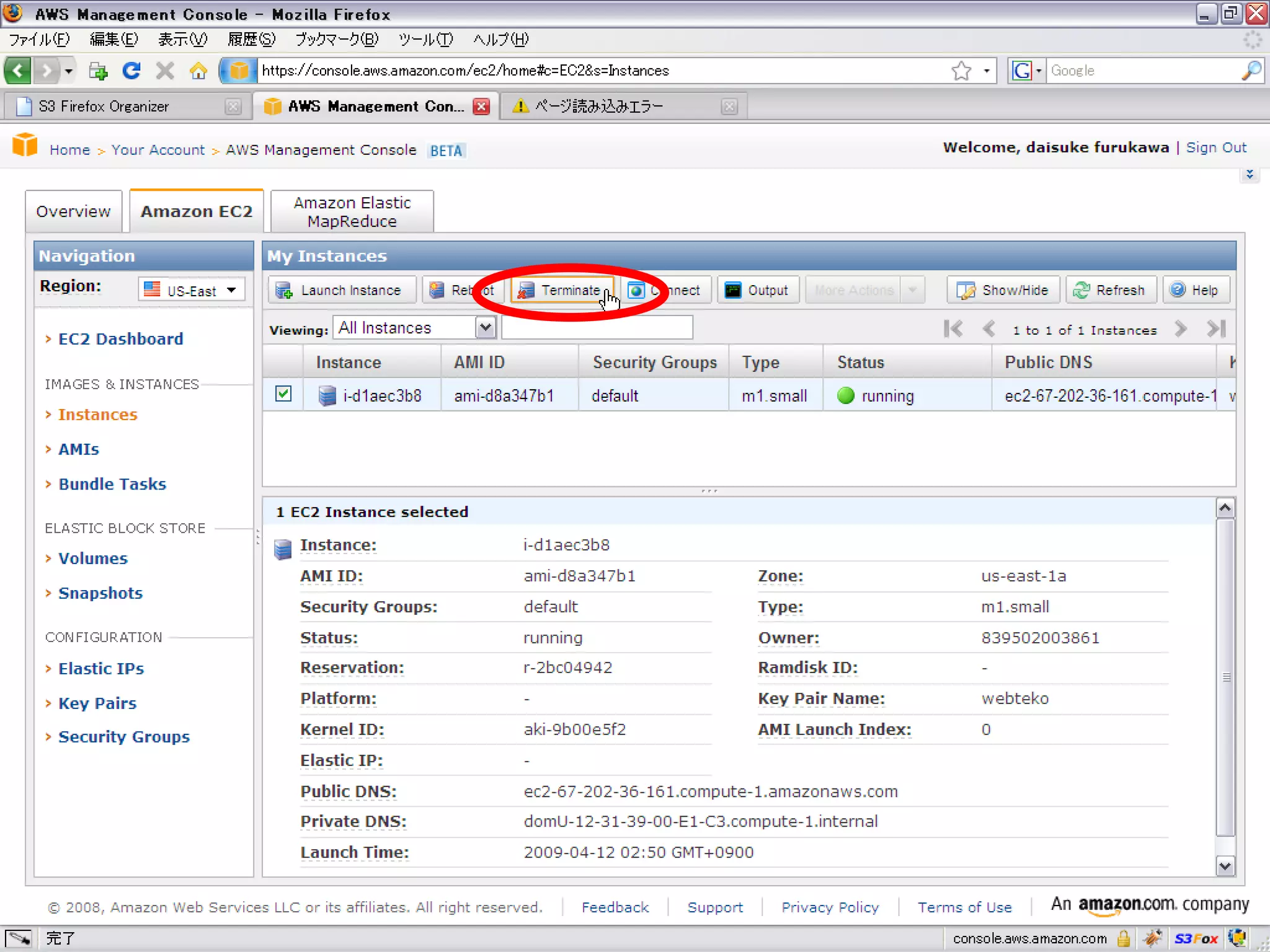Open Snapshots in navigation

[100, 593]
